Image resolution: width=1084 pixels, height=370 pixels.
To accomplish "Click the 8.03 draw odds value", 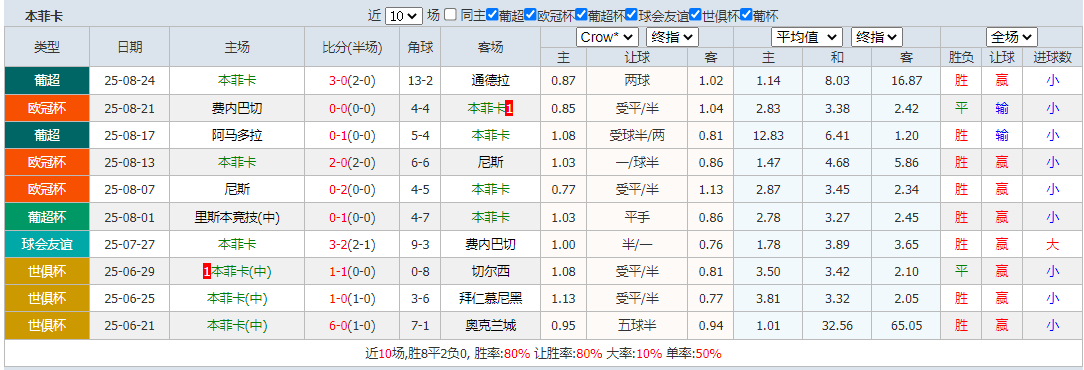I will tap(837, 81).
